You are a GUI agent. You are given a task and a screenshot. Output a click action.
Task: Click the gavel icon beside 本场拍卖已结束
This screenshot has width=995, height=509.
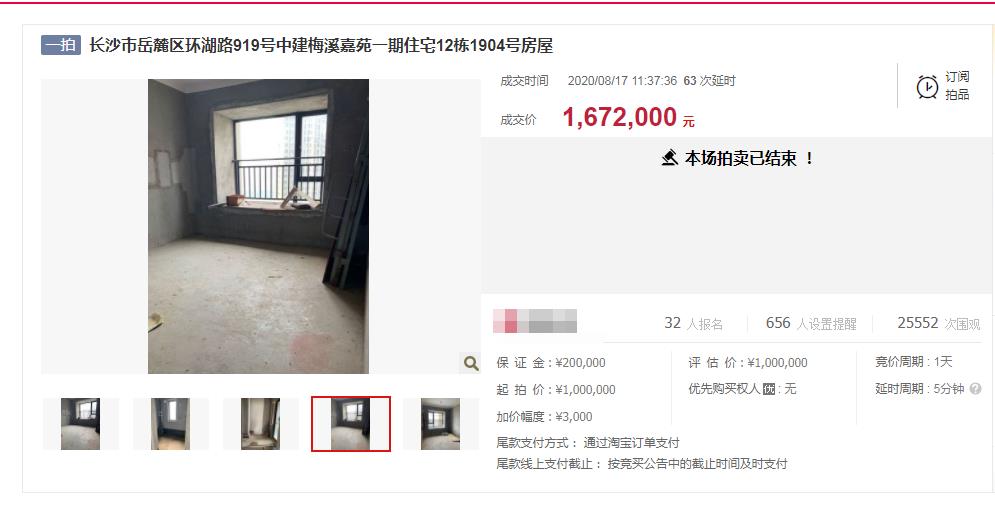click(x=669, y=157)
